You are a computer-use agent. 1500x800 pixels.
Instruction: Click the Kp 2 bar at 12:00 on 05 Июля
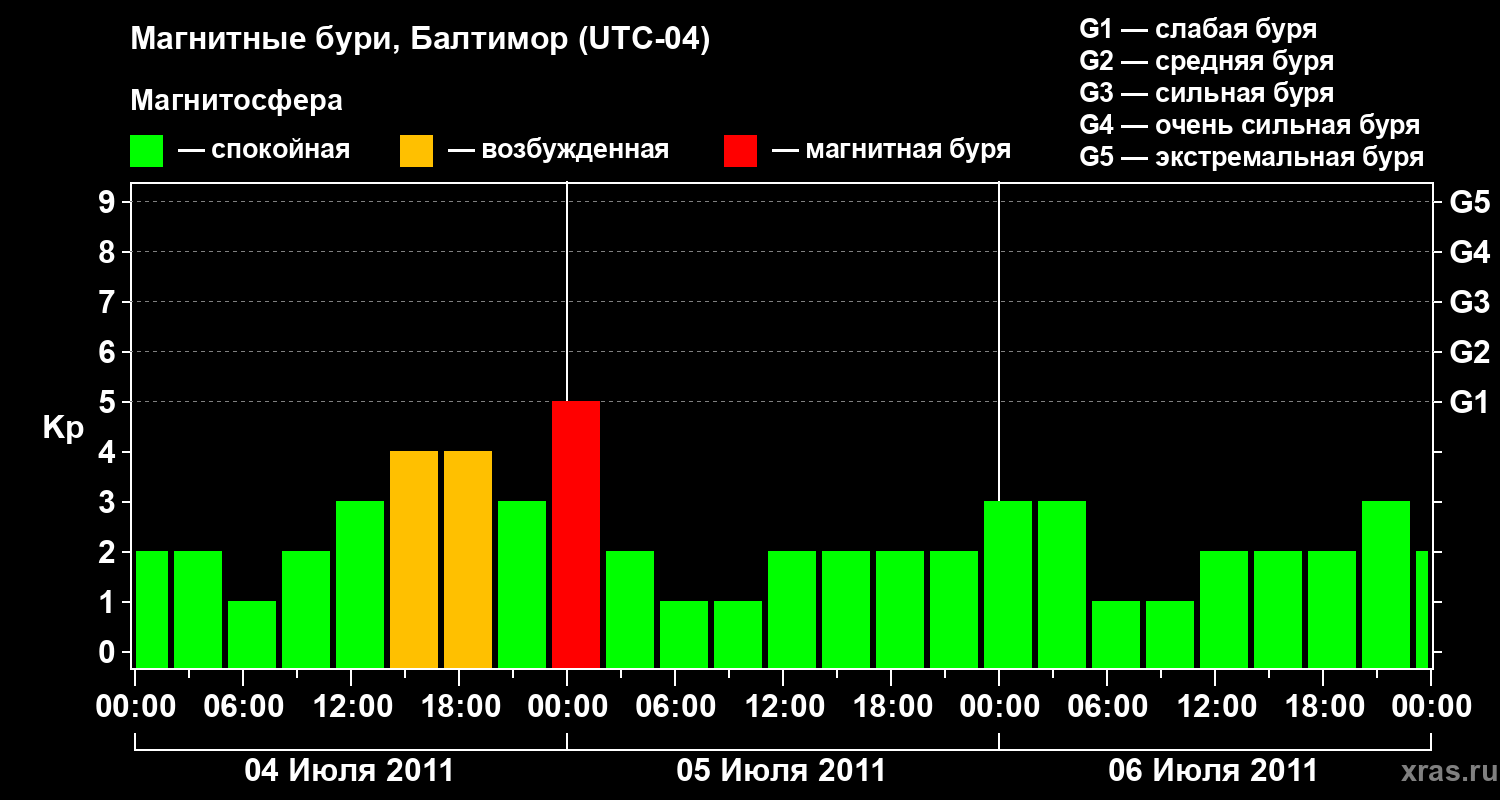click(x=792, y=609)
